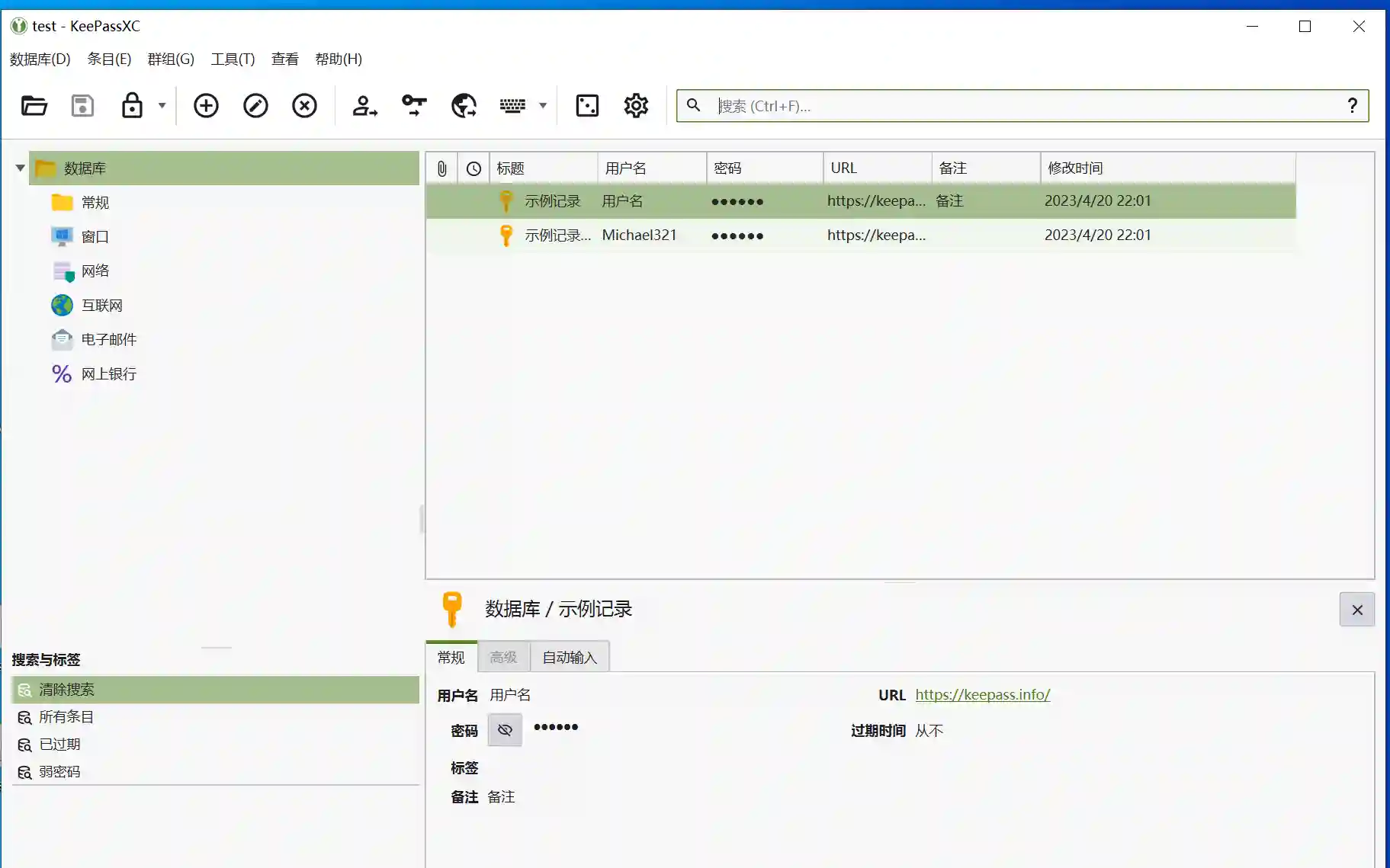Open password generator dice icon

click(587, 105)
